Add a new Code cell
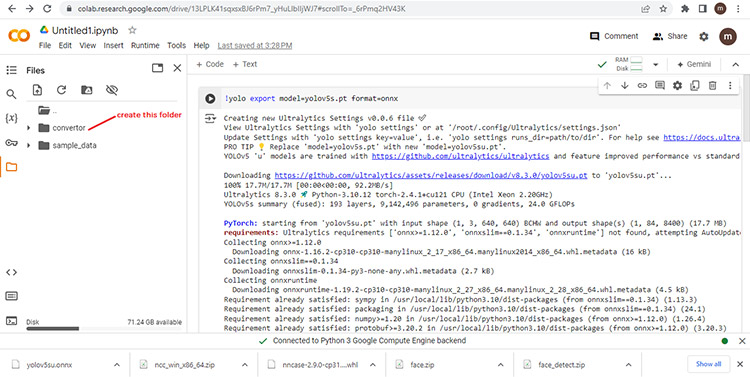This screenshot has width=750, height=377. click(x=210, y=64)
